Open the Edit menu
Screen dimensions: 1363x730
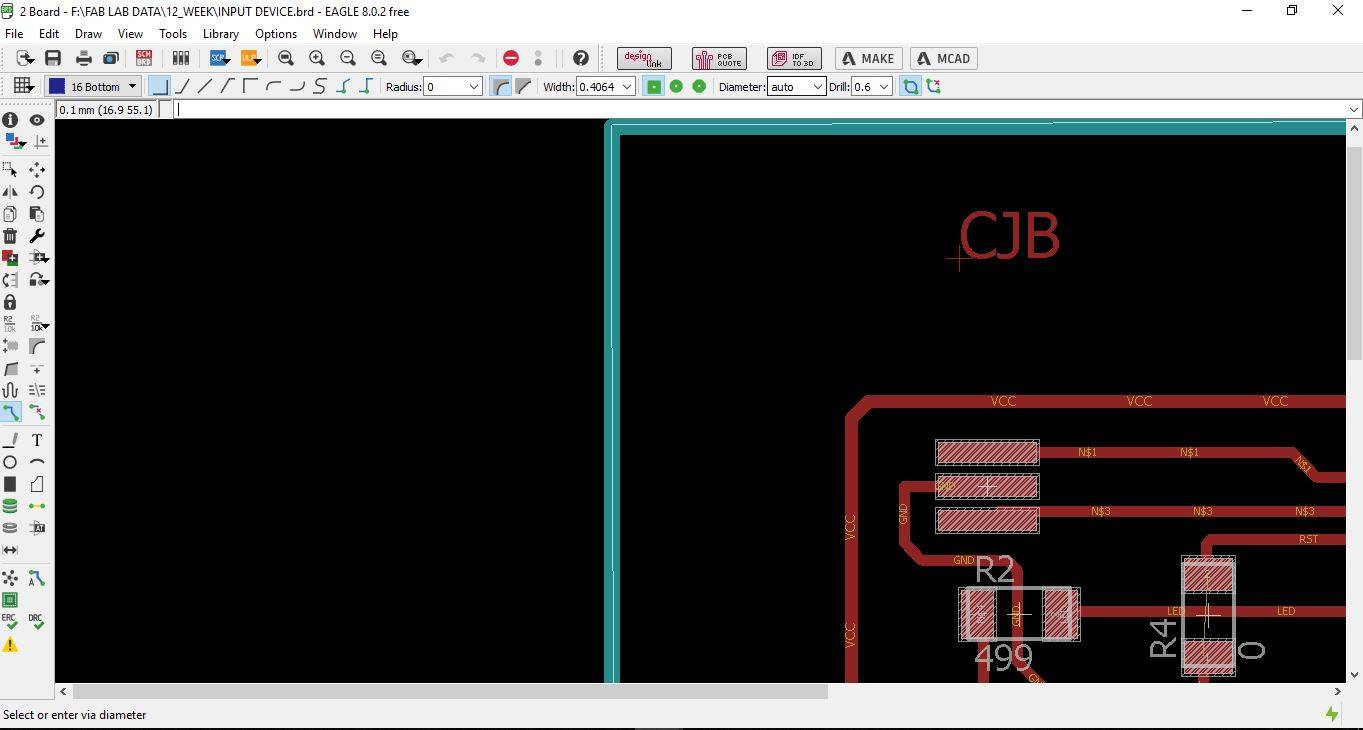click(49, 34)
